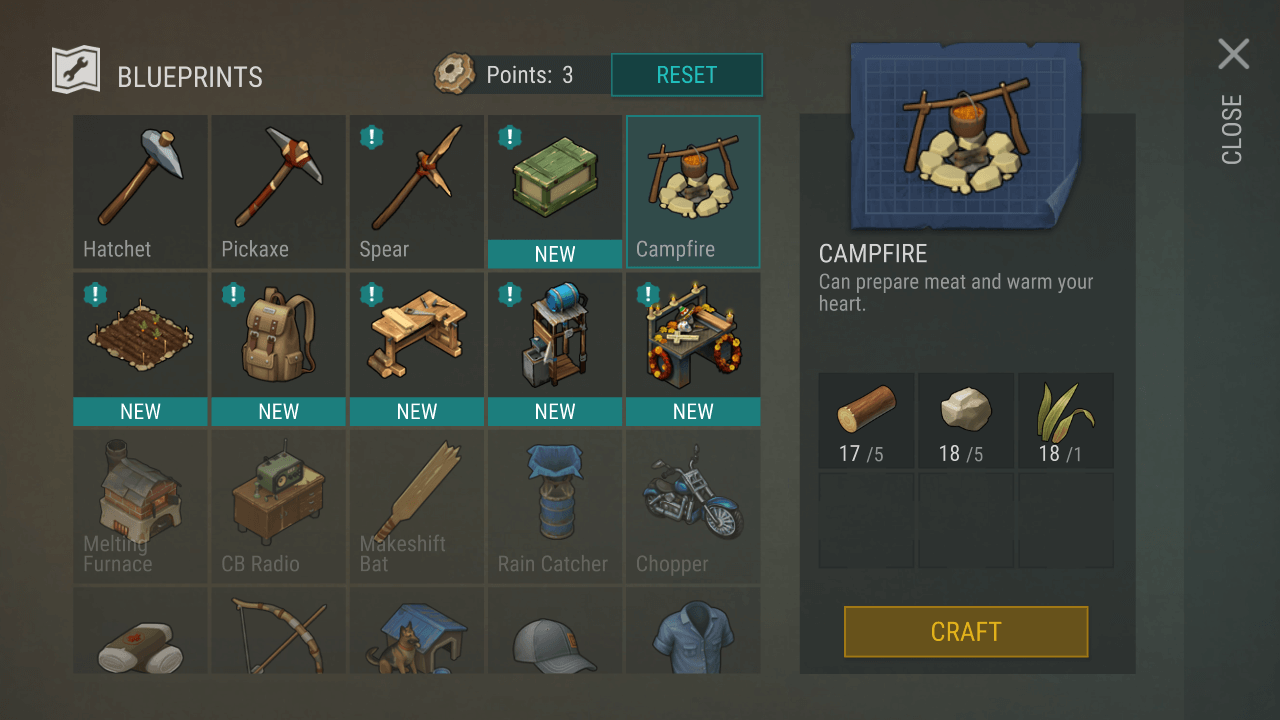1280x720 pixels.
Task: Select the Chopper motorcycle blueprint
Action: (x=693, y=507)
